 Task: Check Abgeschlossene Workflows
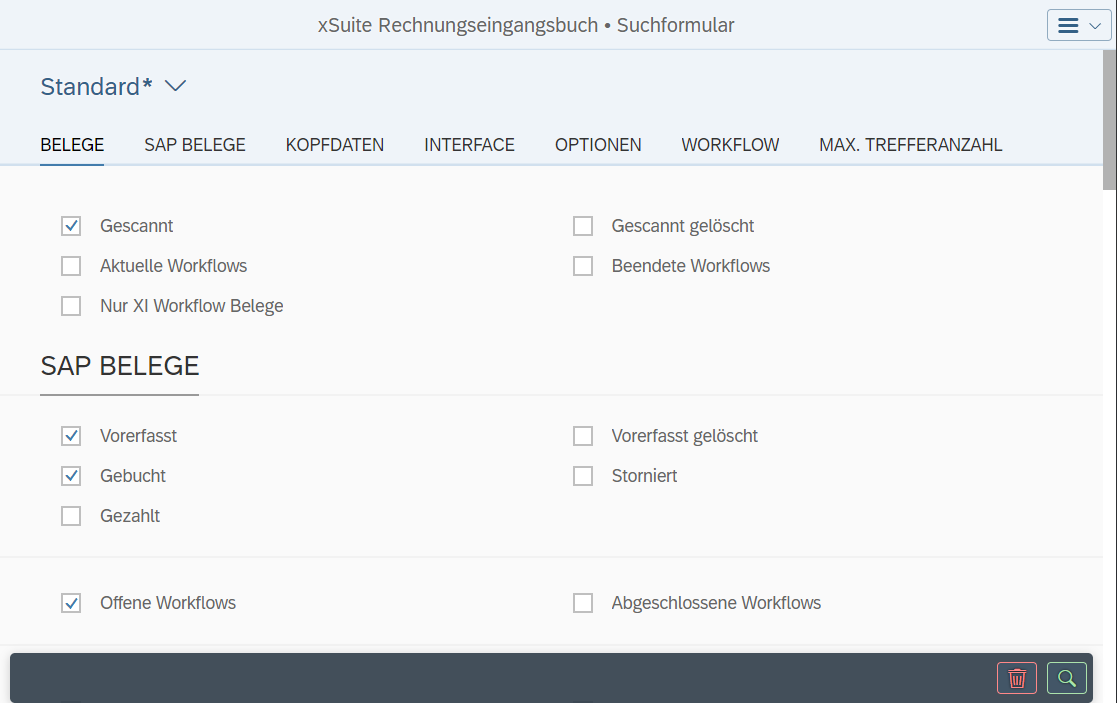[583, 602]
